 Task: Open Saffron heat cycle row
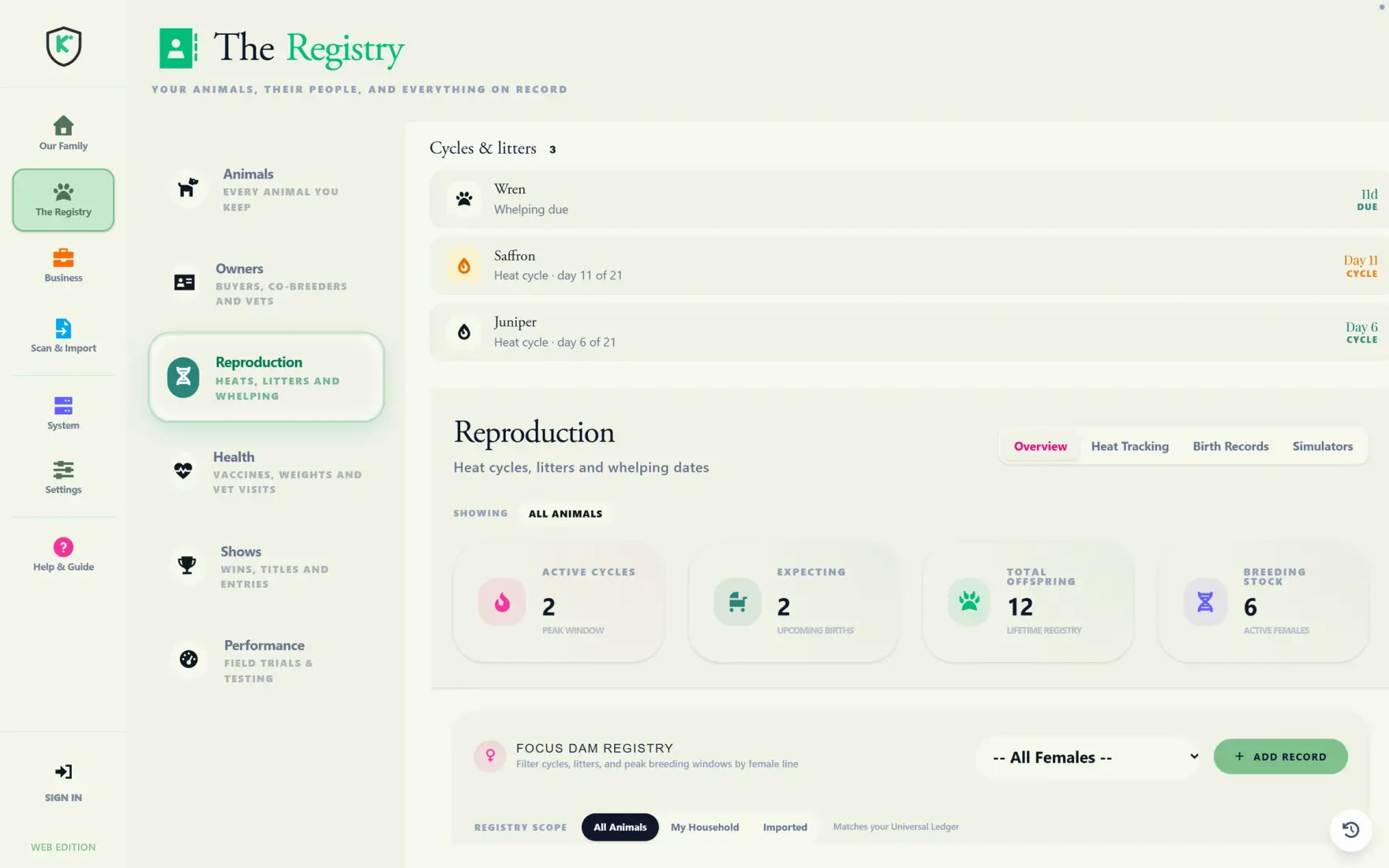pos(909,266)
